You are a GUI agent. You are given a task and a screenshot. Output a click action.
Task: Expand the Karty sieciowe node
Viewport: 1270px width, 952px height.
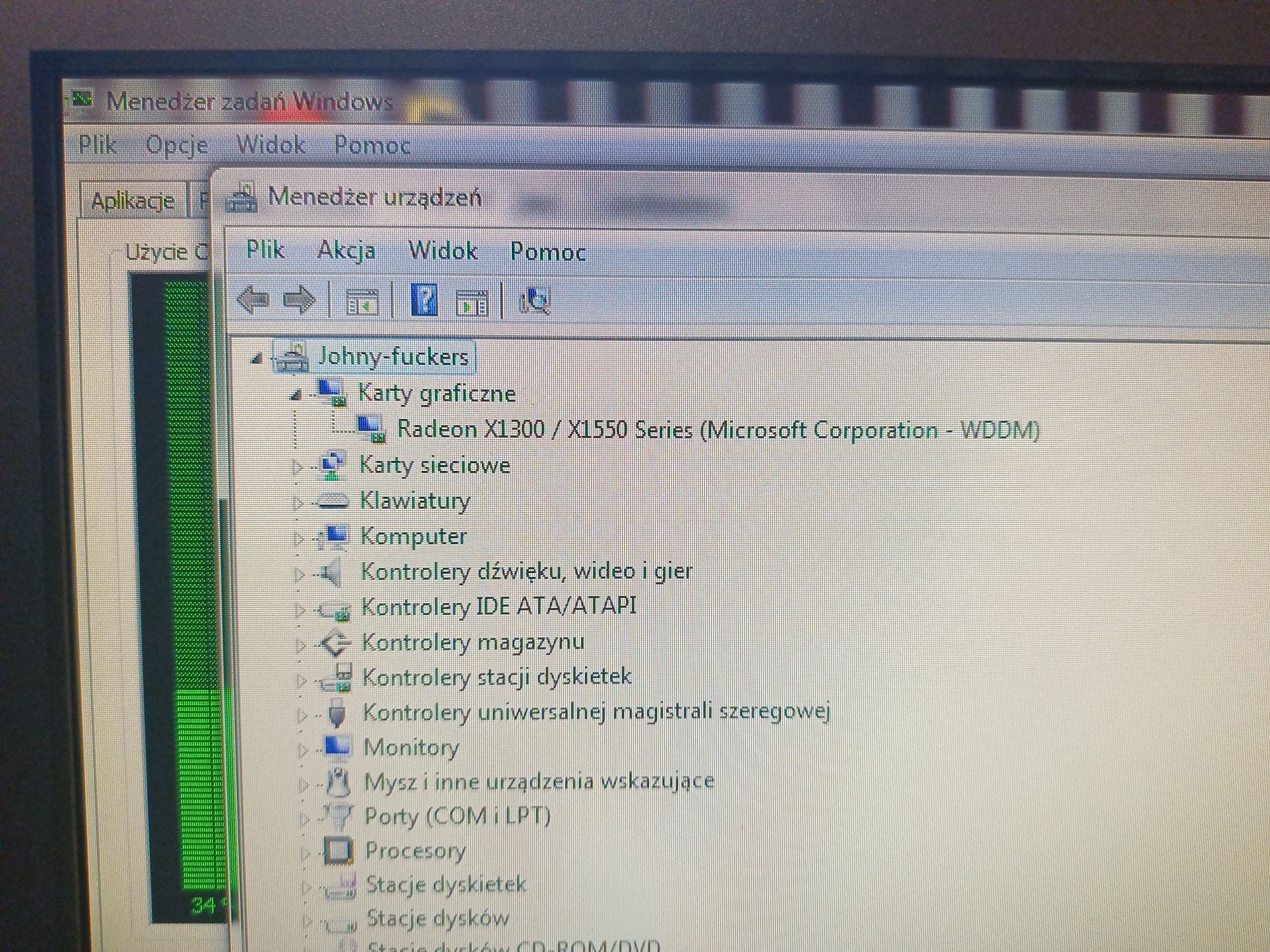pos(297,468)
